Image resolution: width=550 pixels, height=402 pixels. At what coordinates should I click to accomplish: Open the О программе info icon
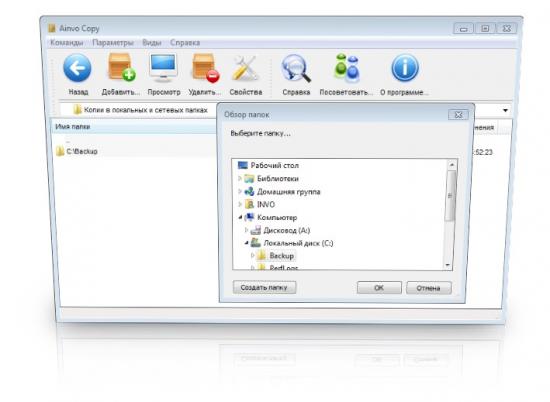click(405, 68)
